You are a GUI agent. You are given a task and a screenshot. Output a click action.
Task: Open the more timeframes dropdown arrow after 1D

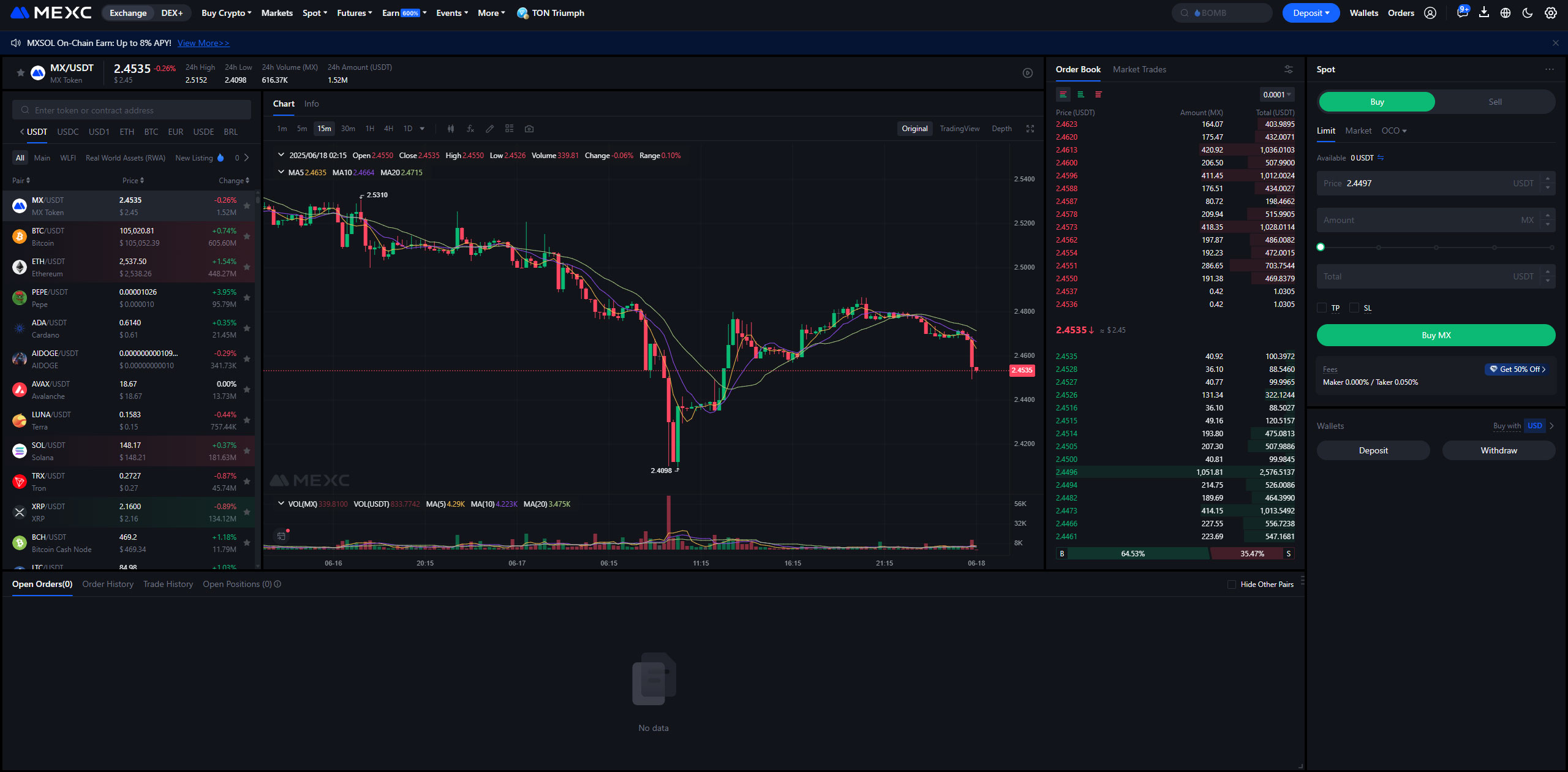click(x=422, y=129)
